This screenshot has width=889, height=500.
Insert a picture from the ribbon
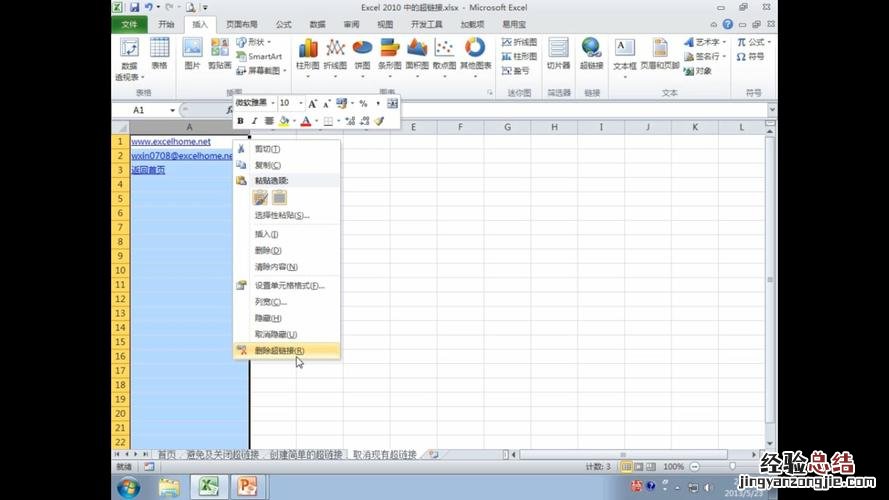pos(192,52)
